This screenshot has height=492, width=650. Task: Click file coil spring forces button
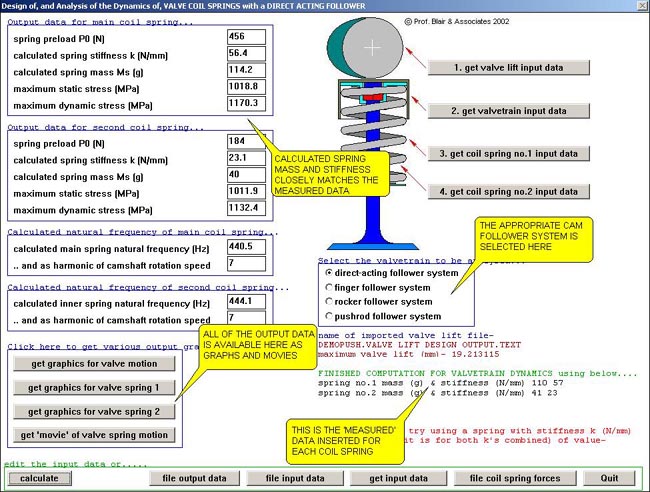(x=515, y=478)
